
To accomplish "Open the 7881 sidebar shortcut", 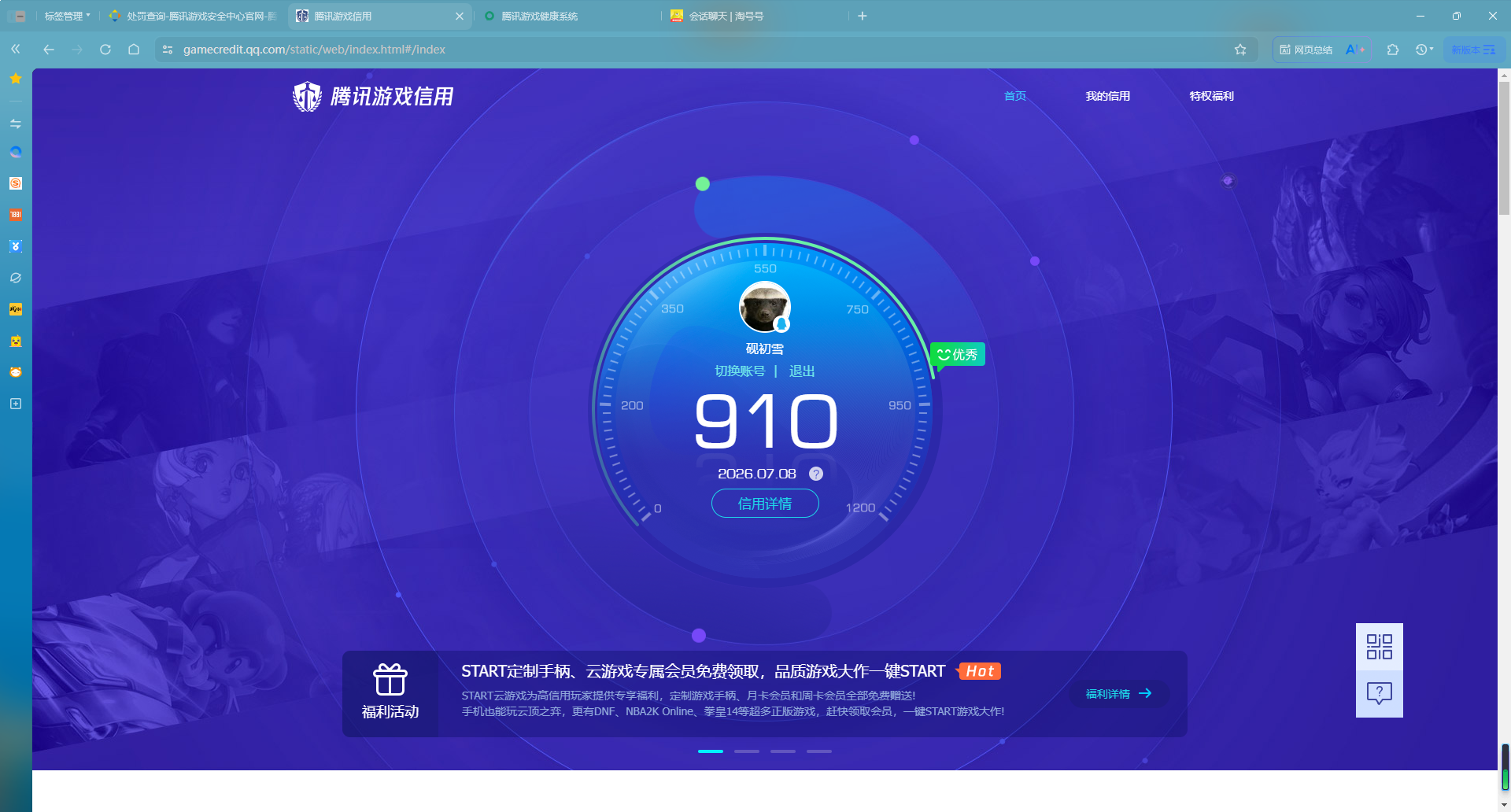I will click(16, 215).
